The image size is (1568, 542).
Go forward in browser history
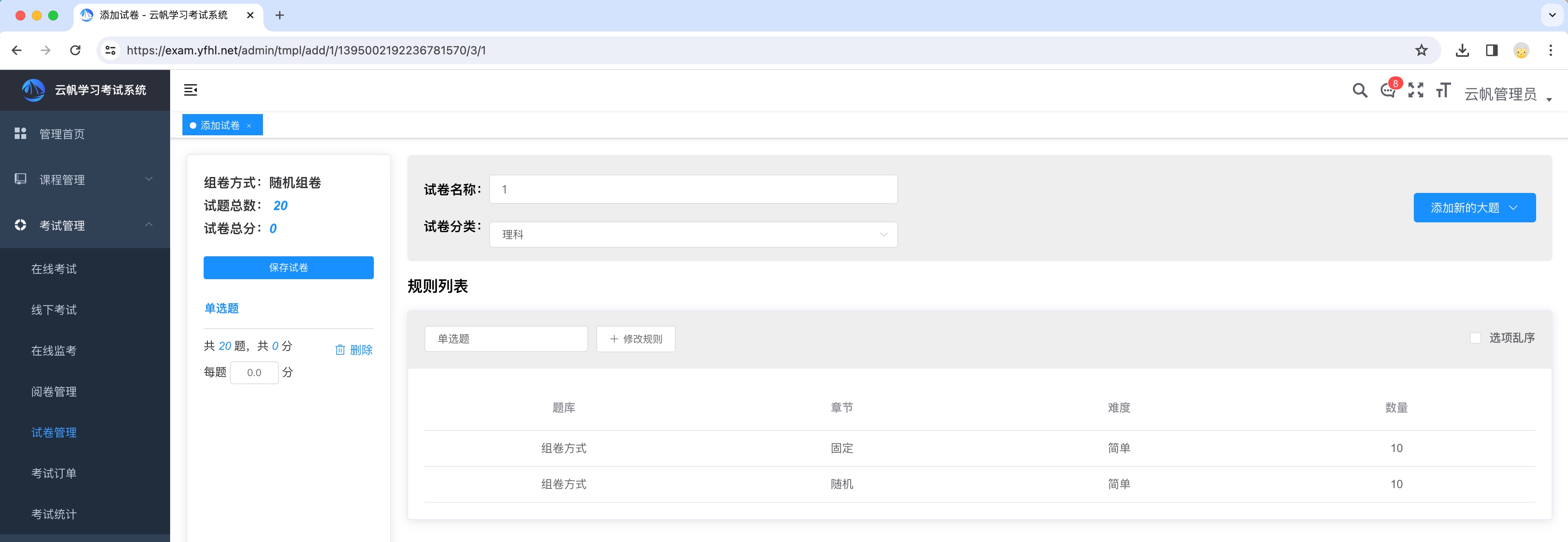pyautogui.click(x=46, y=50)
